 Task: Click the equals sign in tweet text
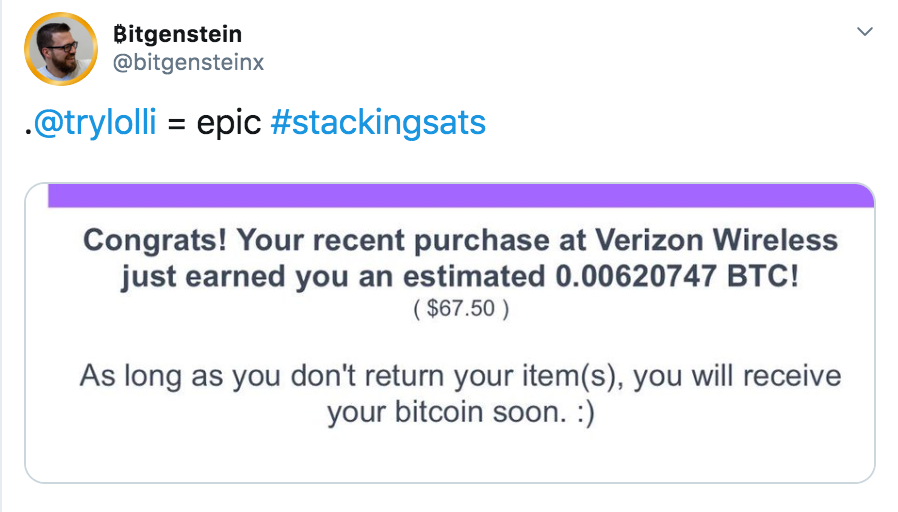pos(176,124)
